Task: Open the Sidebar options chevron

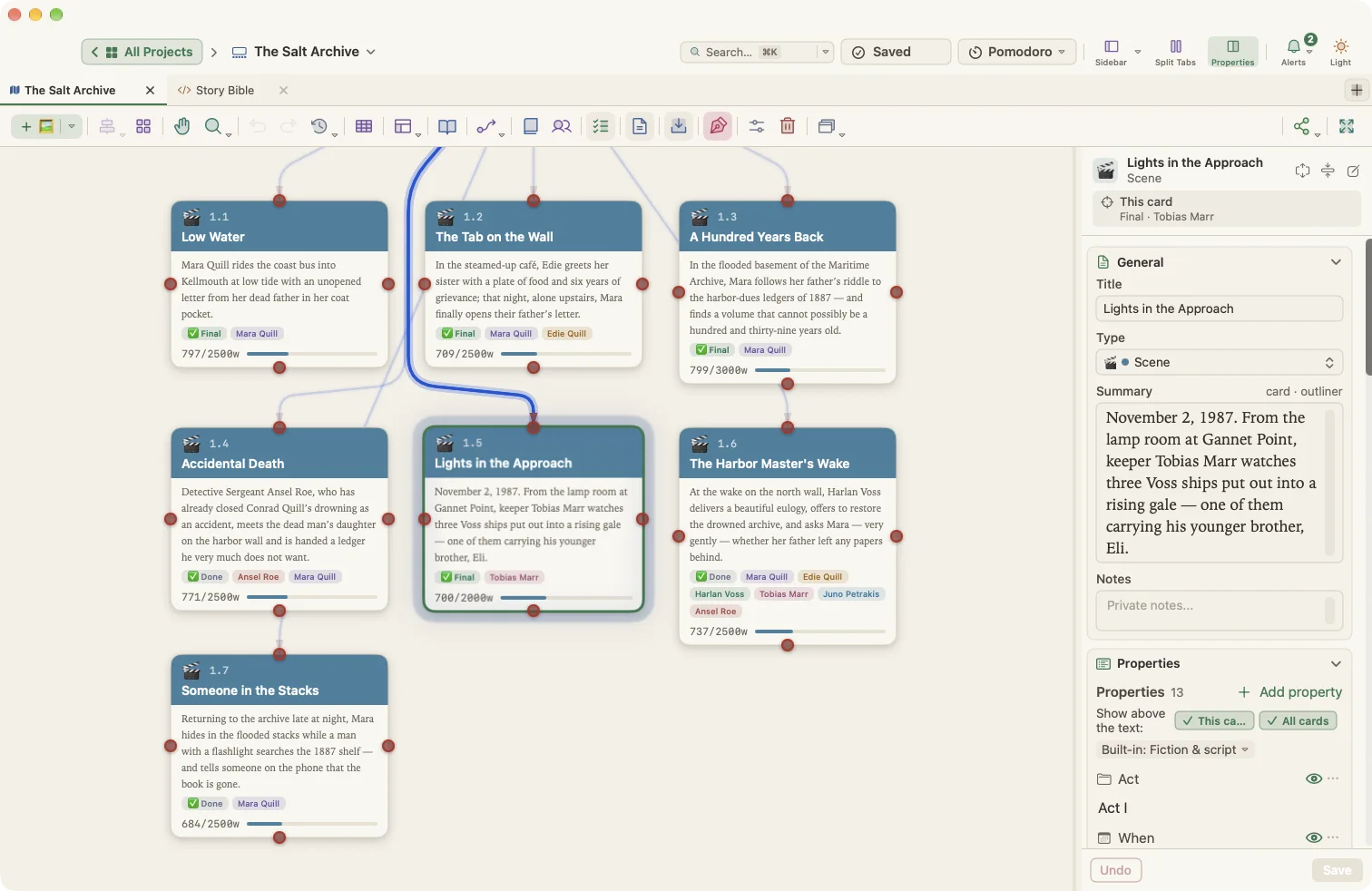Action: [x=1138, y=52]
